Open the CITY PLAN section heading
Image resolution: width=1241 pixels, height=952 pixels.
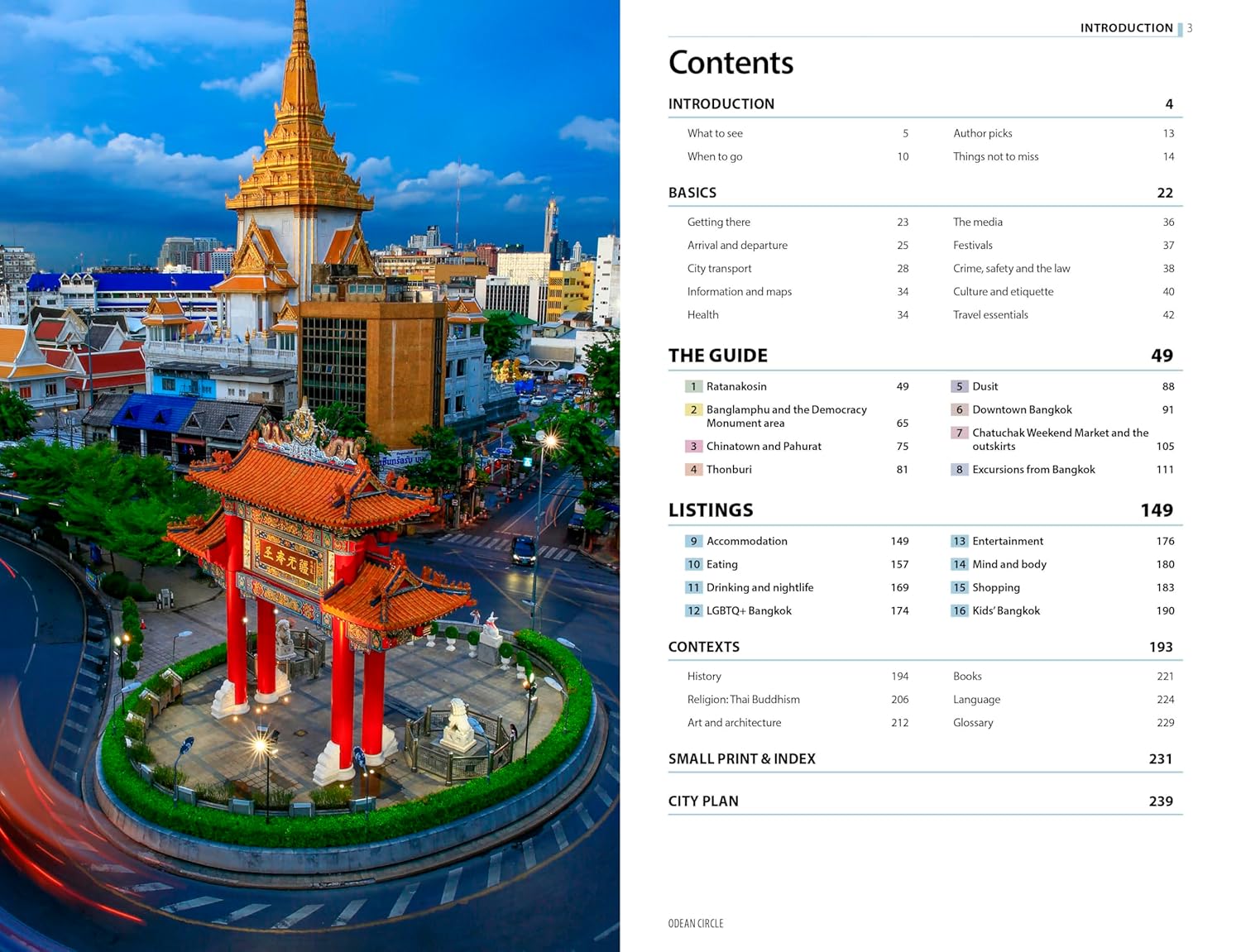[703, 801]
